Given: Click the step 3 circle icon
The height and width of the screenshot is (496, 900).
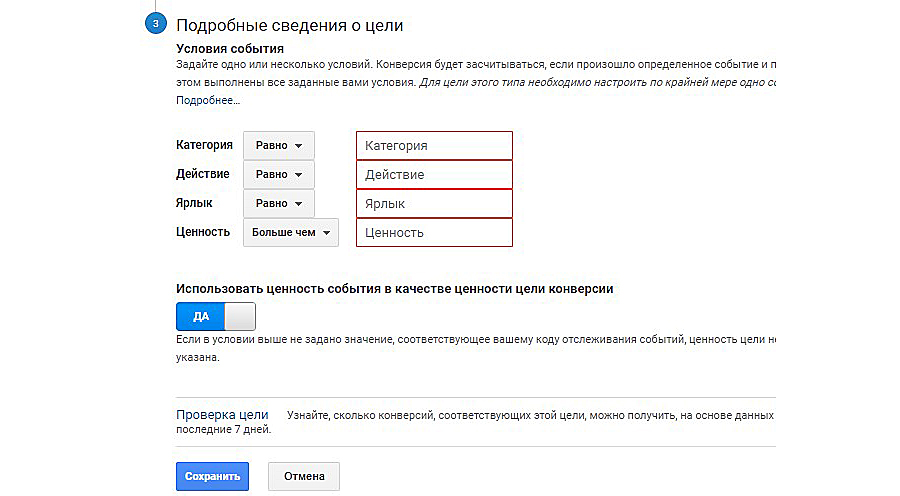Looking at the screenshot, I should 156,23.
